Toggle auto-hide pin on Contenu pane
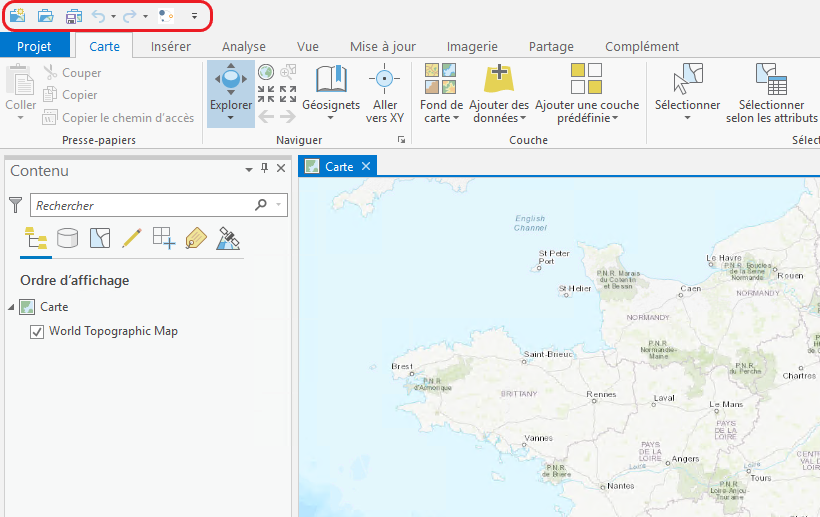The width and height of the screenshot is (820, 517). point(265,168)
